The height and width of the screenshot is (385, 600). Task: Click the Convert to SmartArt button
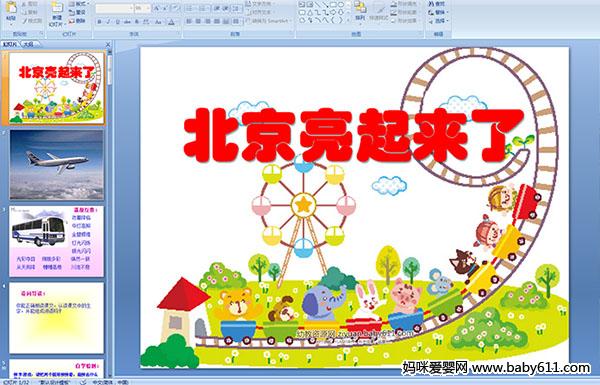click(x=269, y=21)
